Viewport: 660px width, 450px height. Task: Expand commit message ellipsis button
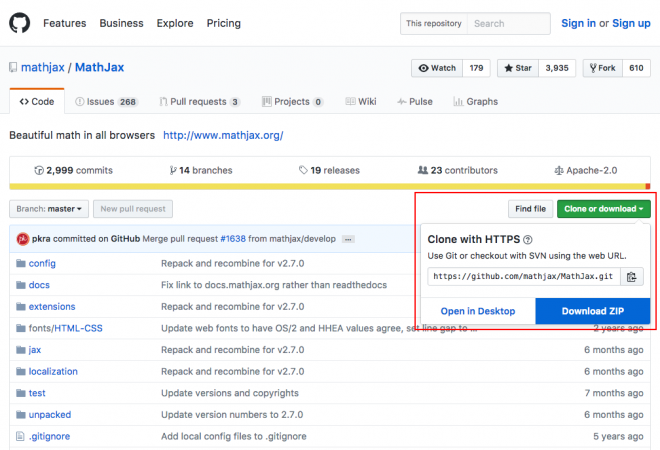point(348,240)
